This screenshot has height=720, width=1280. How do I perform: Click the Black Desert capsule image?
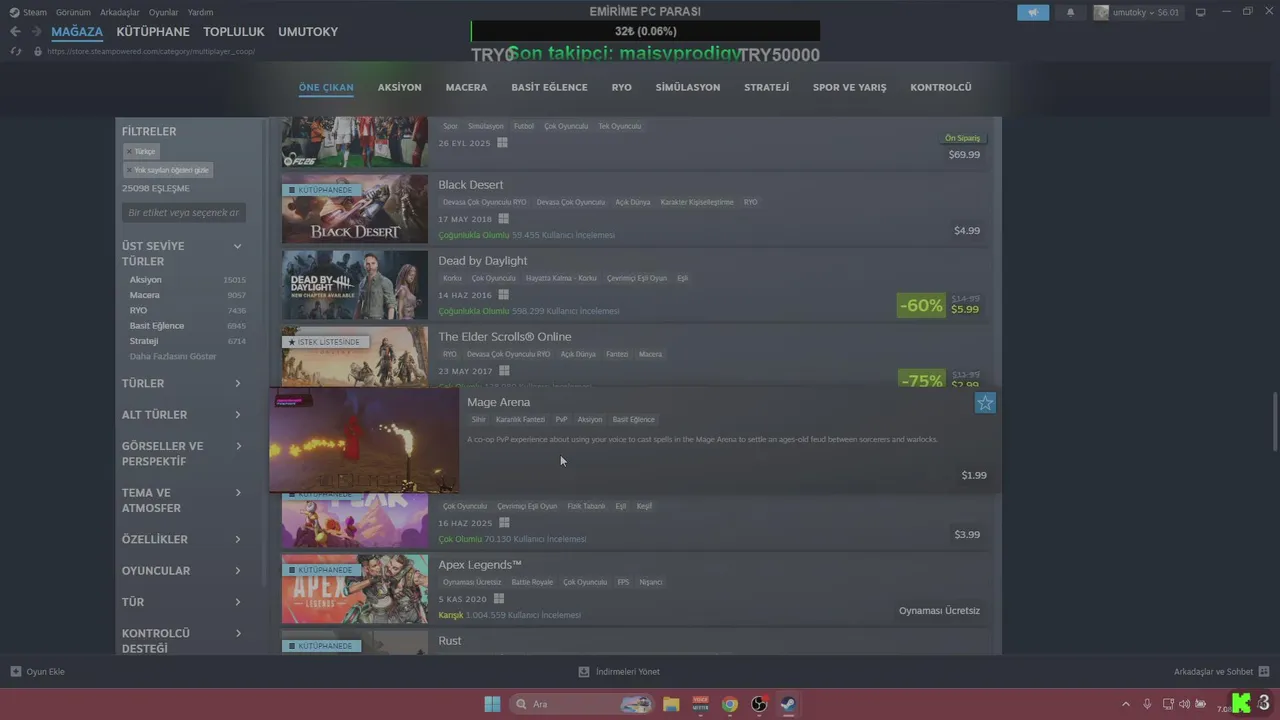355,209
